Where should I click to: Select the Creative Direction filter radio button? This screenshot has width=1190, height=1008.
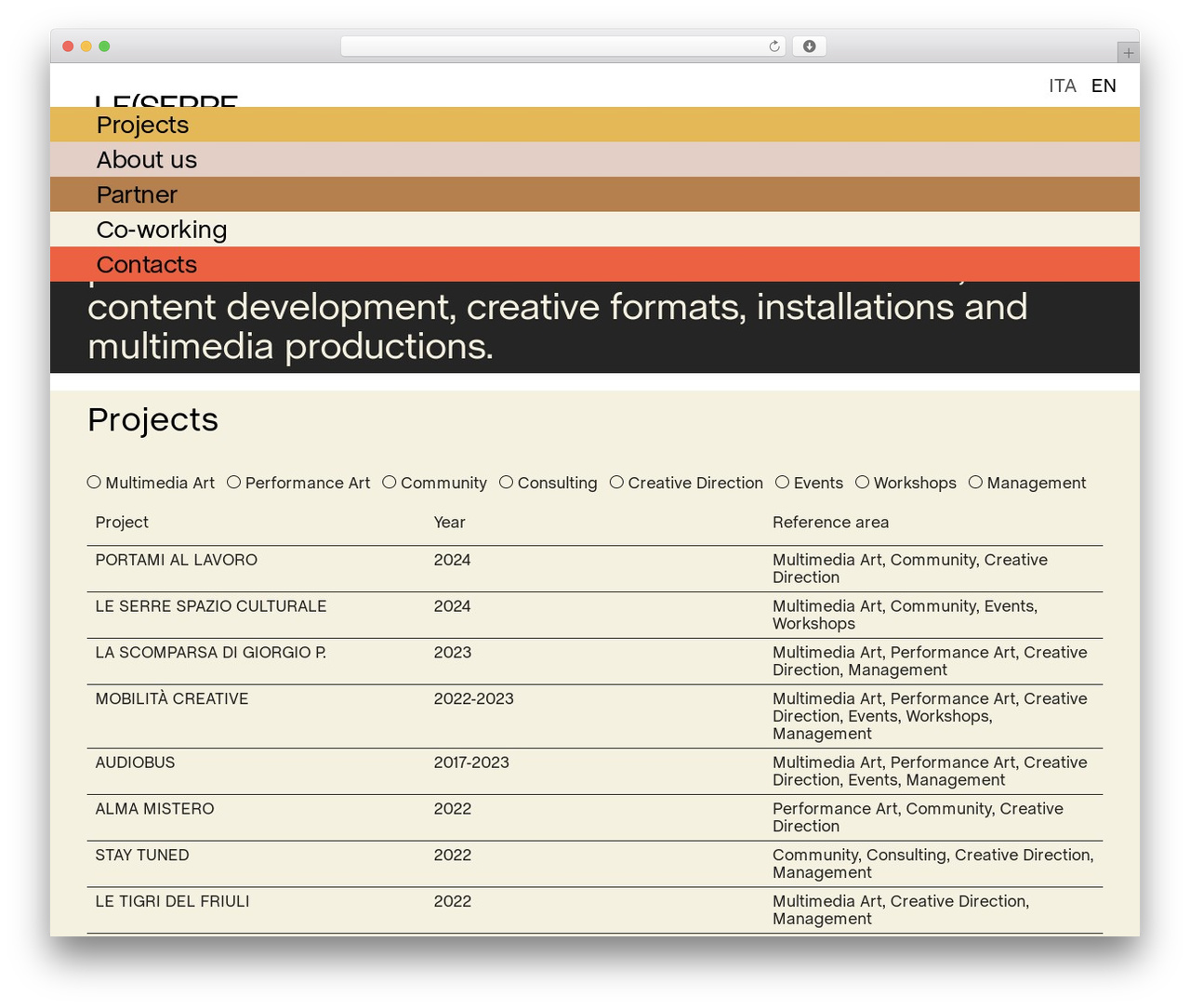pyautogui.click(x=616, y=482)
